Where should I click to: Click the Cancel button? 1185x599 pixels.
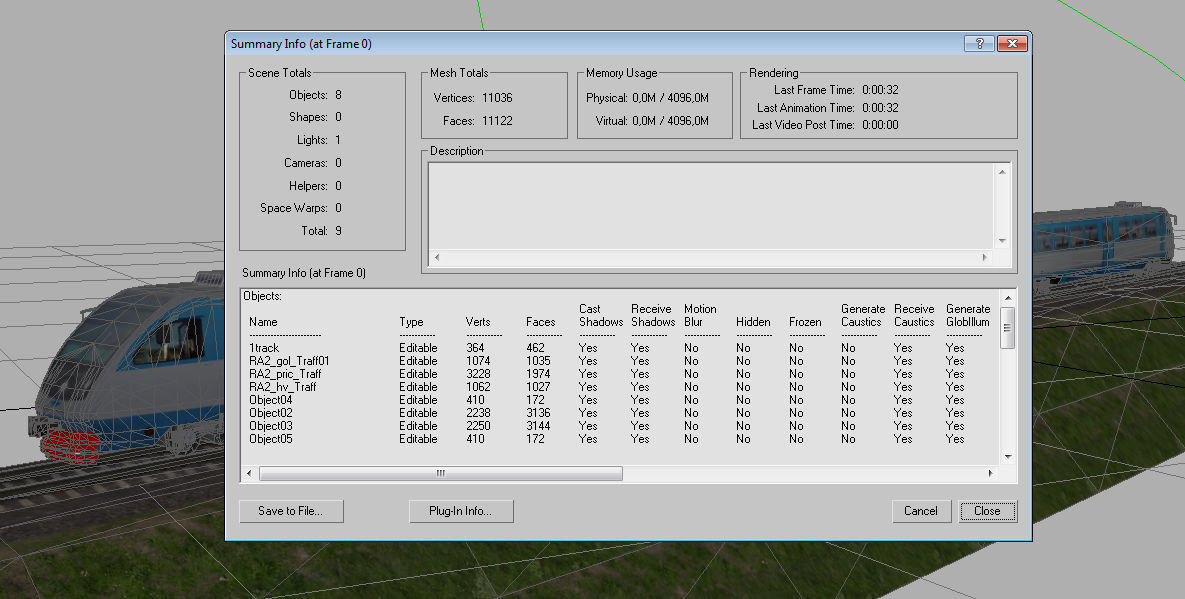920,511
